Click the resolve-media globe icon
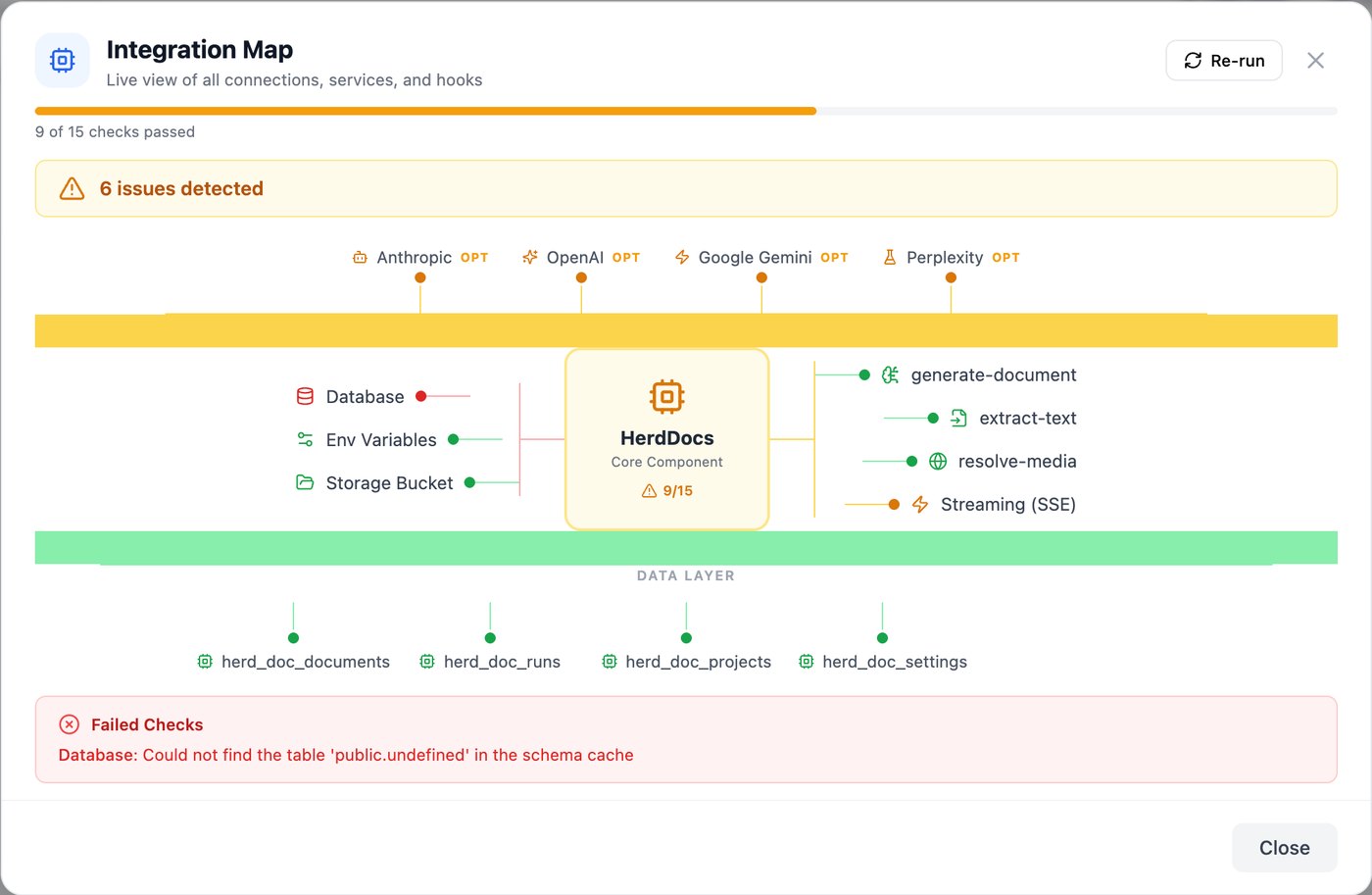This screenshot has width=1372, height=895. (x=938, y=461)
